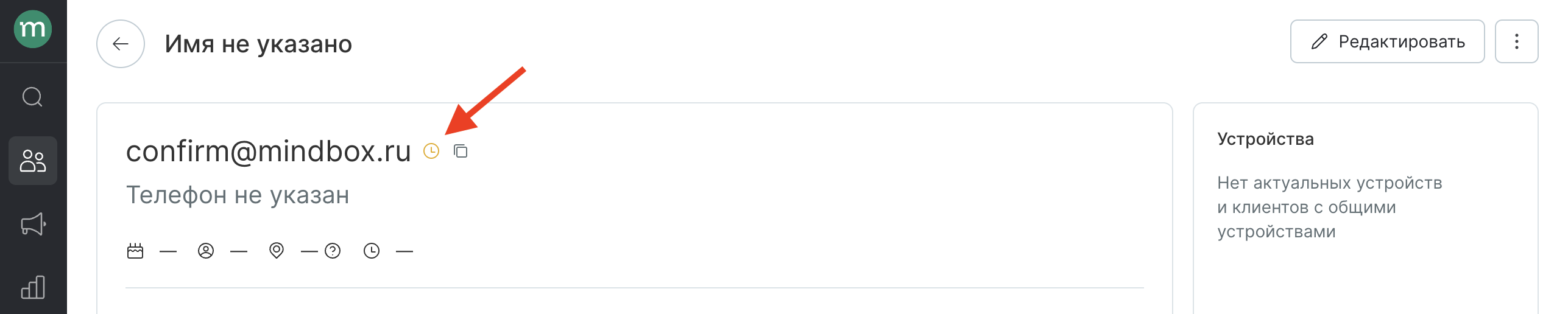The height and width of the screenshot is (314, 1568).
Task: Click the confirm@mindbox.ru email address
Action: [269, 151]
